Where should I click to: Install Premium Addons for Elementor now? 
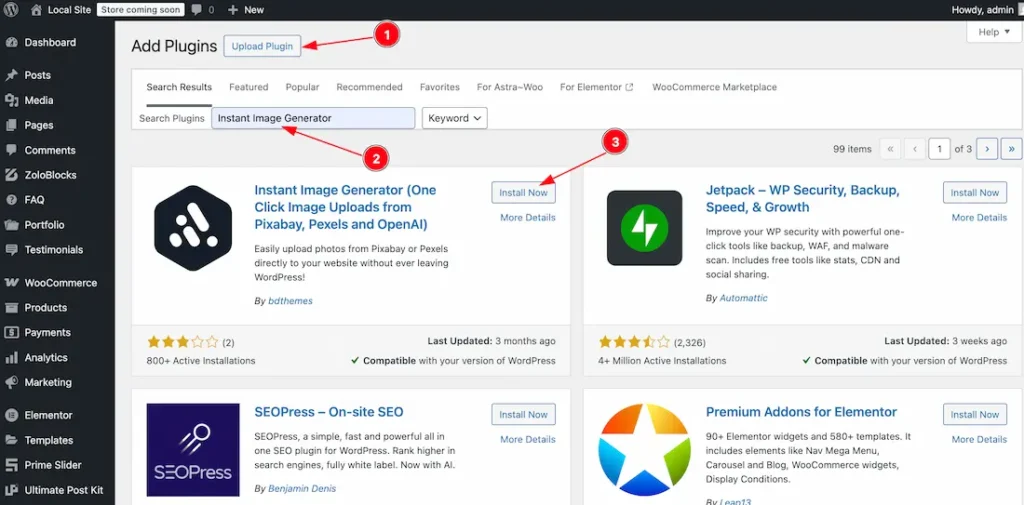click(x=975, y=415)
